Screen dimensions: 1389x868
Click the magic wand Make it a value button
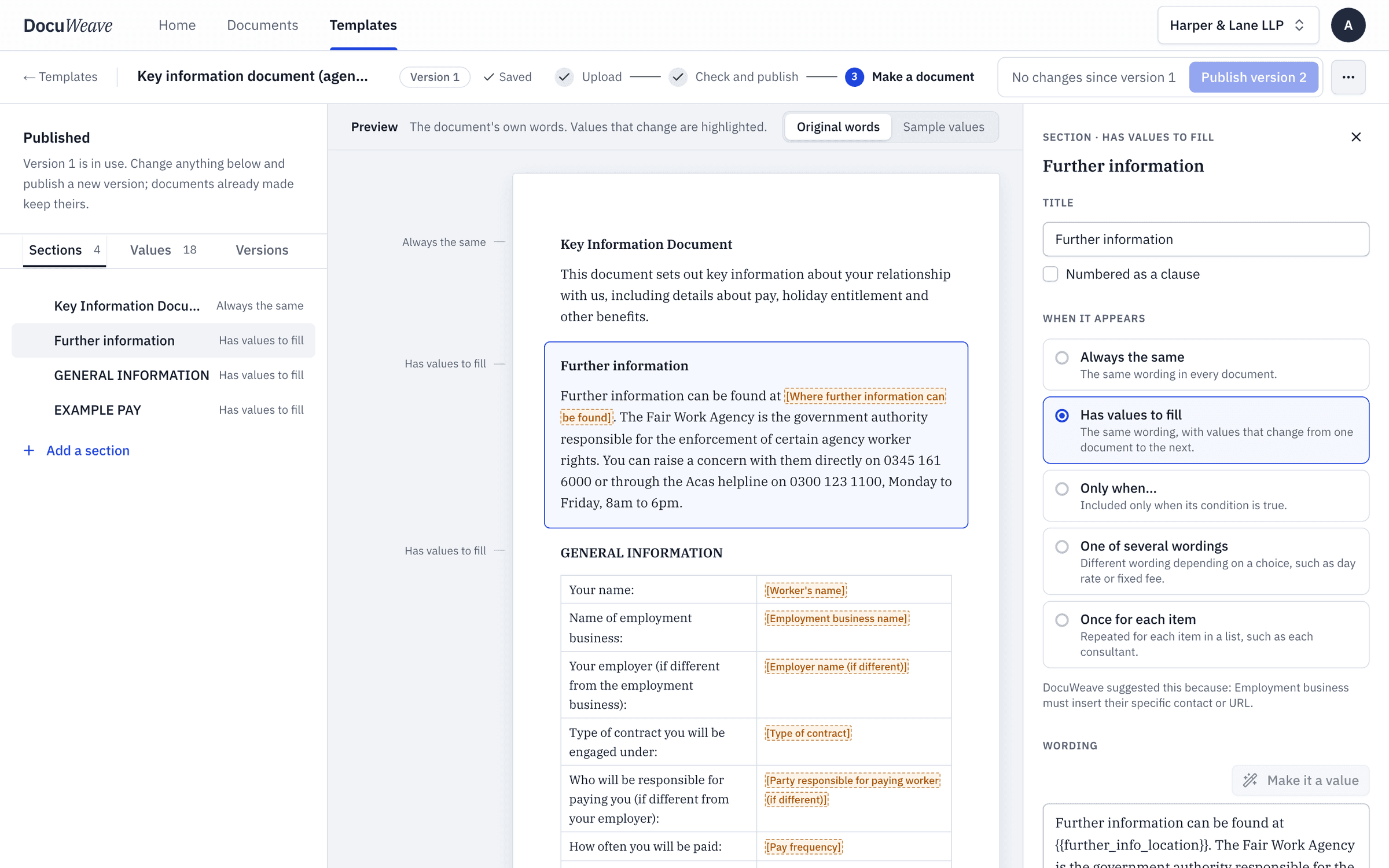click(1300, 780)
